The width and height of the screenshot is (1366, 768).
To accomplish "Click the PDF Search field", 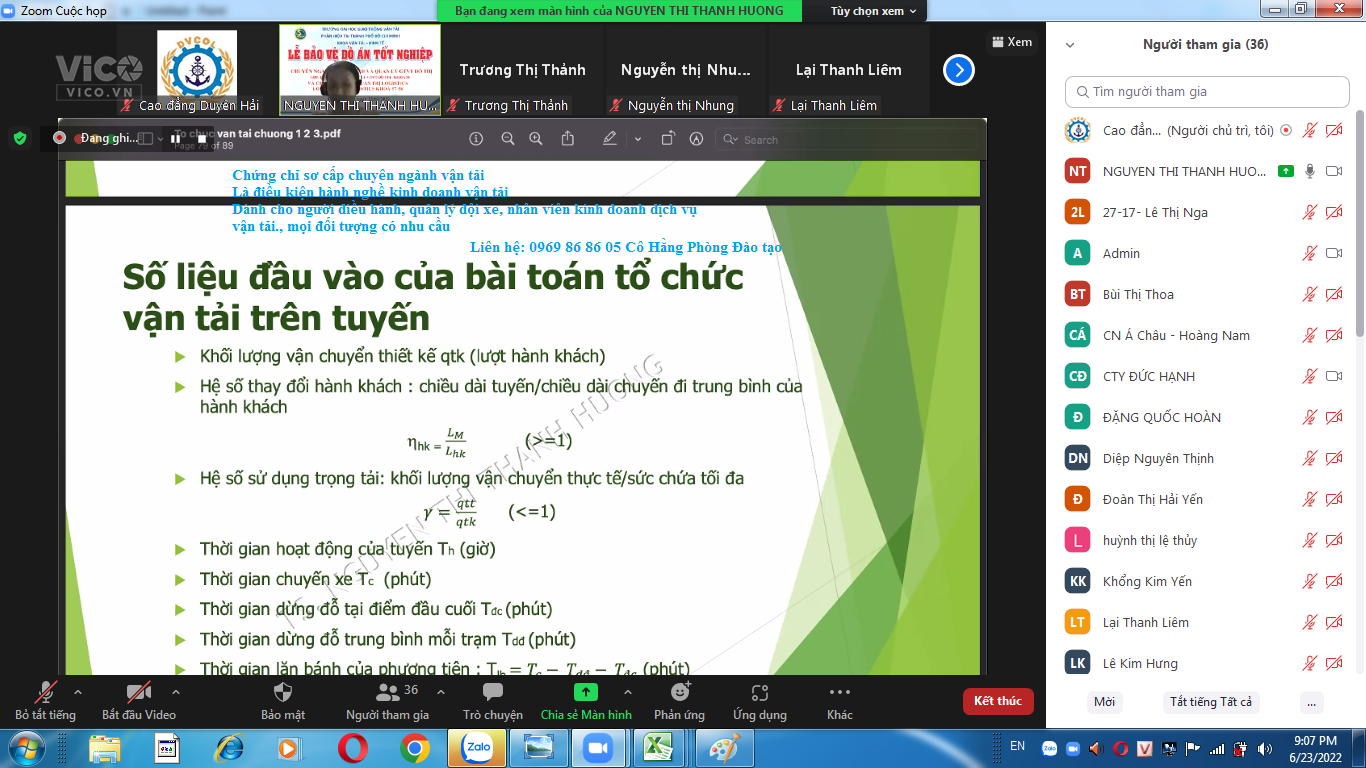I will 849,140.
